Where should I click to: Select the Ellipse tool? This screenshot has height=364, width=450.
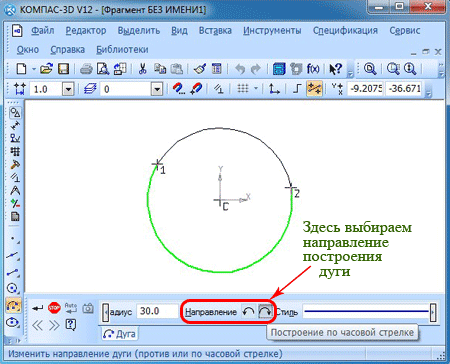(13, 322)
